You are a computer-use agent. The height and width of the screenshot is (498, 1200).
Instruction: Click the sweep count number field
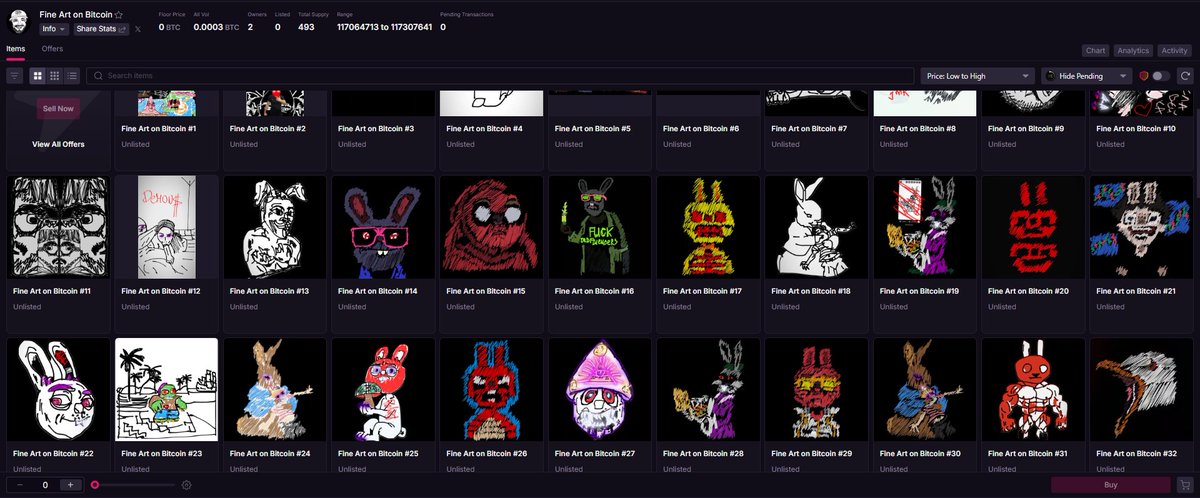pyautogui.click(x=44, y=485)
